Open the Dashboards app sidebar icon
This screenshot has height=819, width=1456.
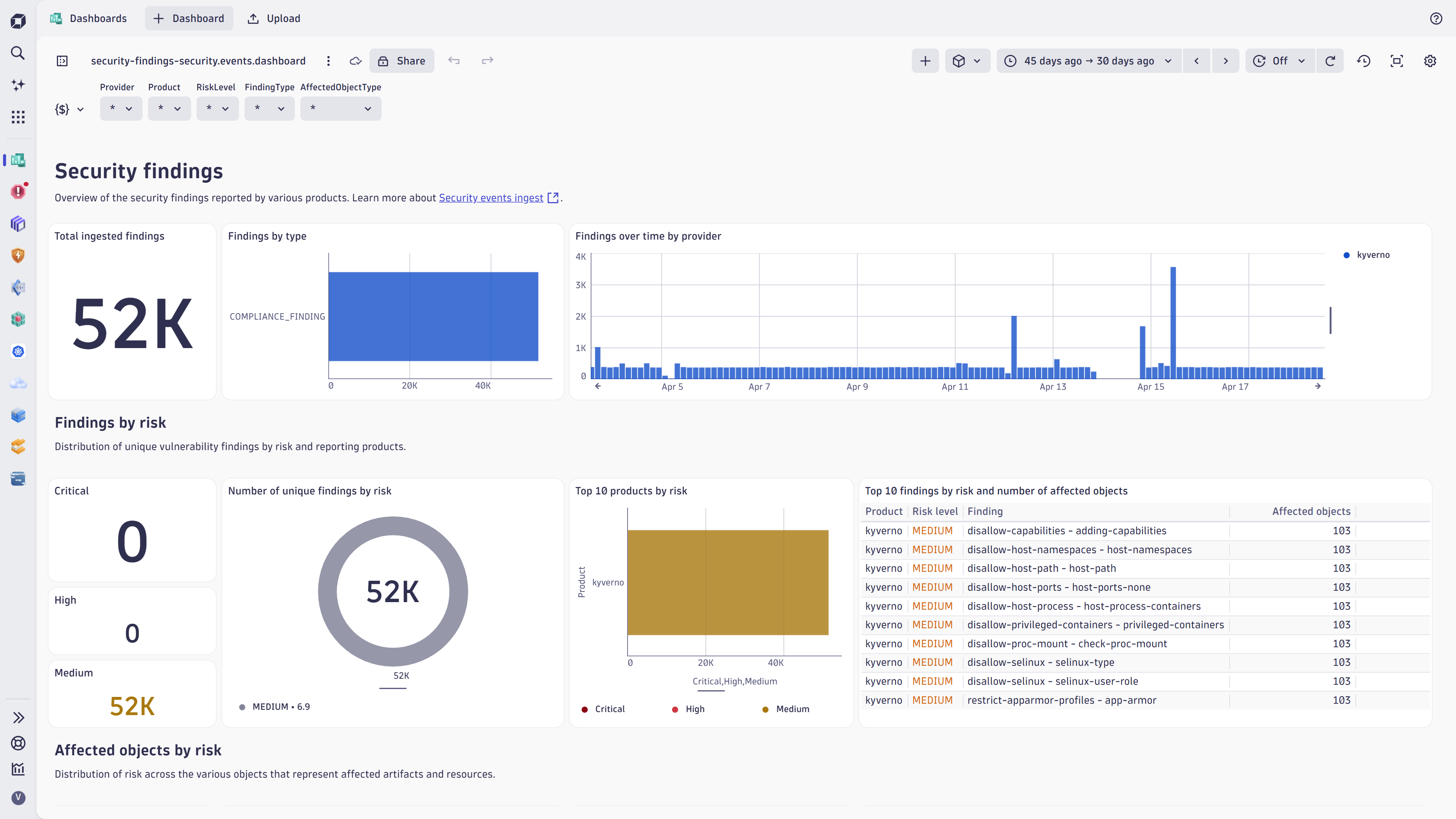tap(18, 160)
